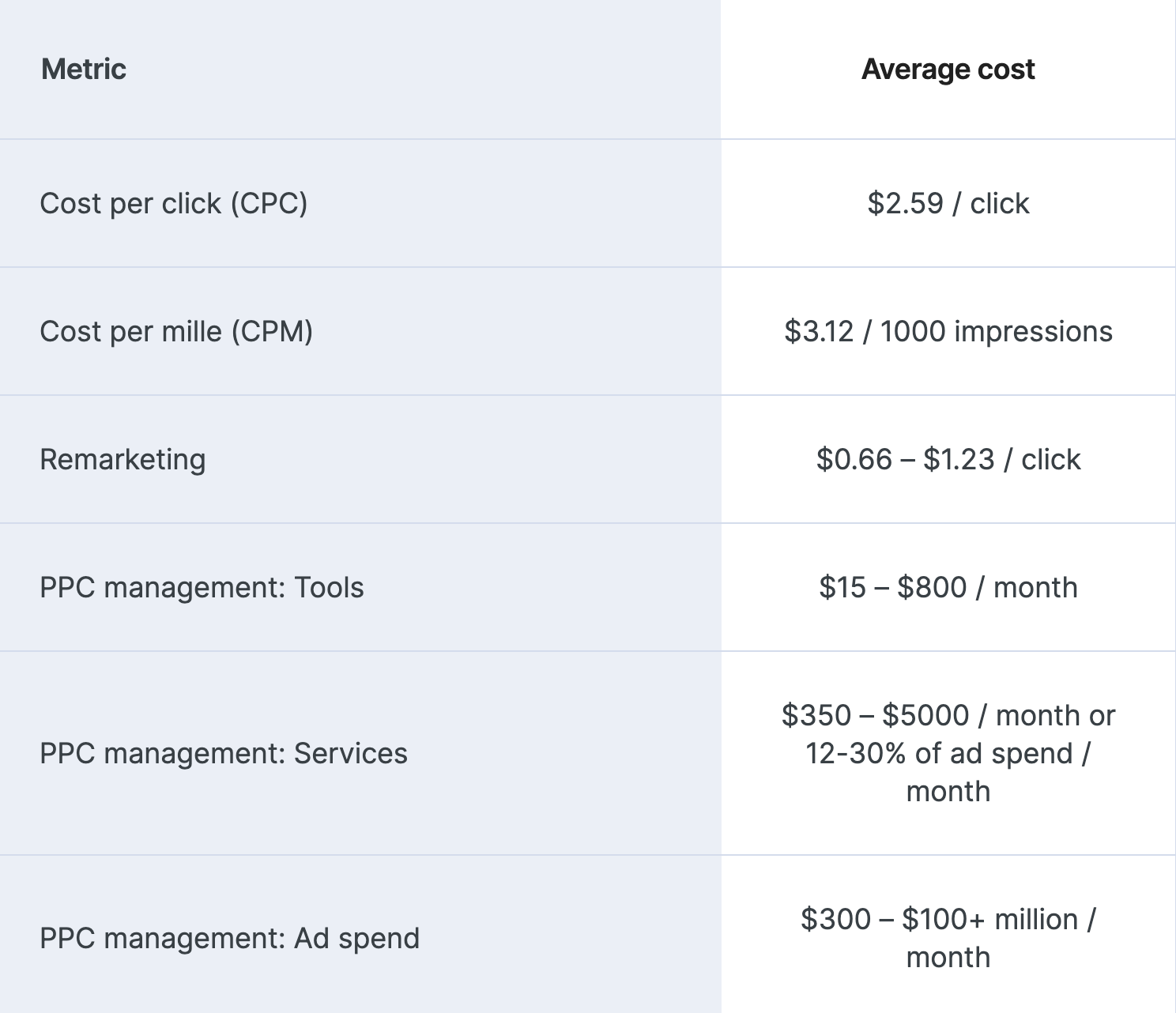This screenshot has width=1176, height=1013.
Task: Click the $800 maximum tools price
Action: pos(931,588)
